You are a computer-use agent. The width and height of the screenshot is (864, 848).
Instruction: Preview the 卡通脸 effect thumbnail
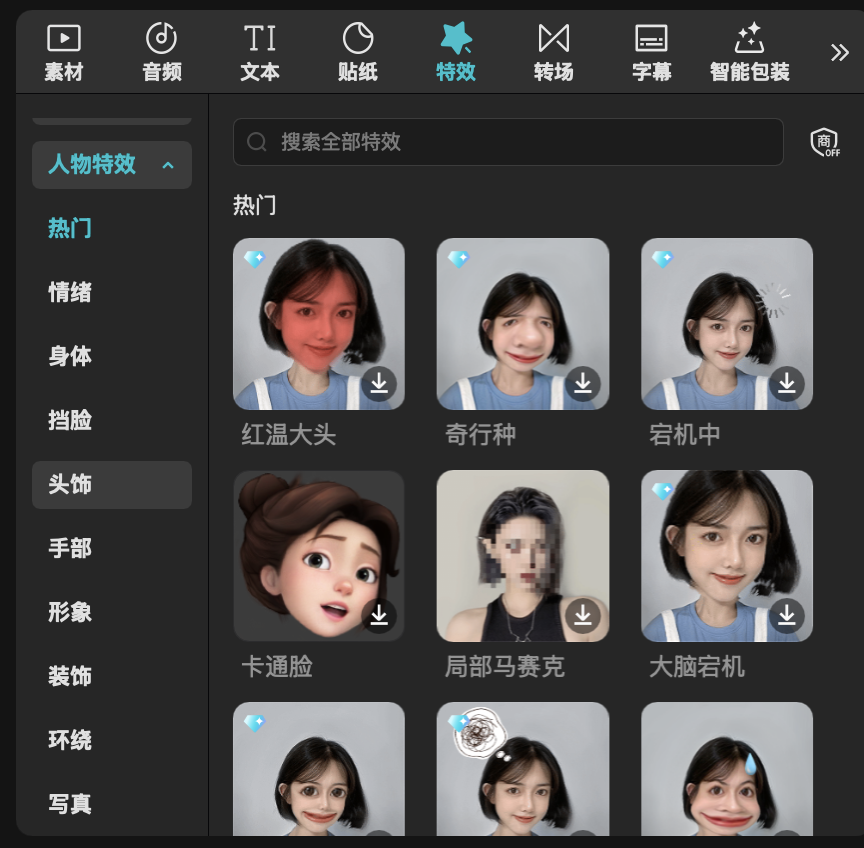[319, 556]
